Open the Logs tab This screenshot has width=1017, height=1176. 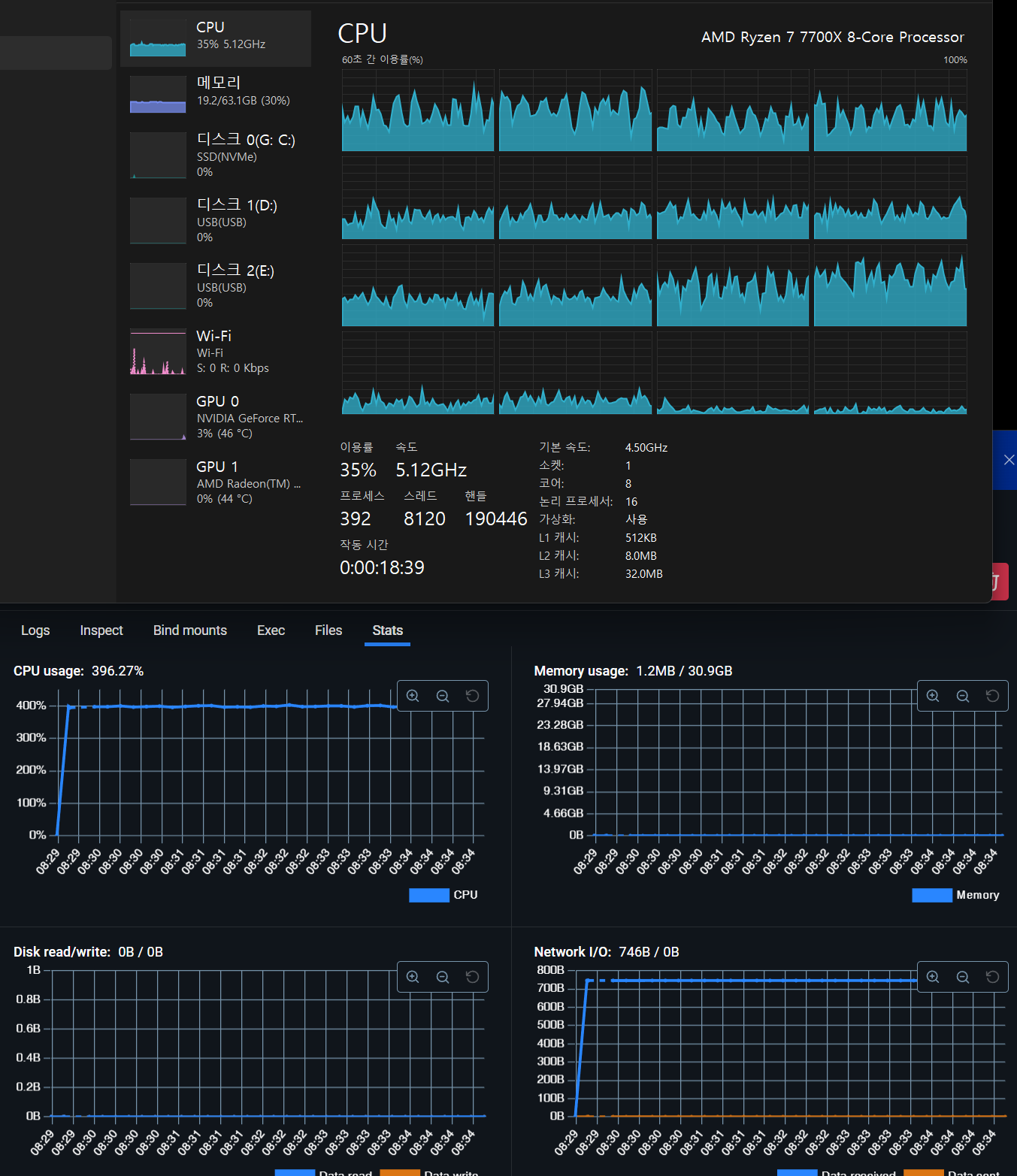(35, 630)
